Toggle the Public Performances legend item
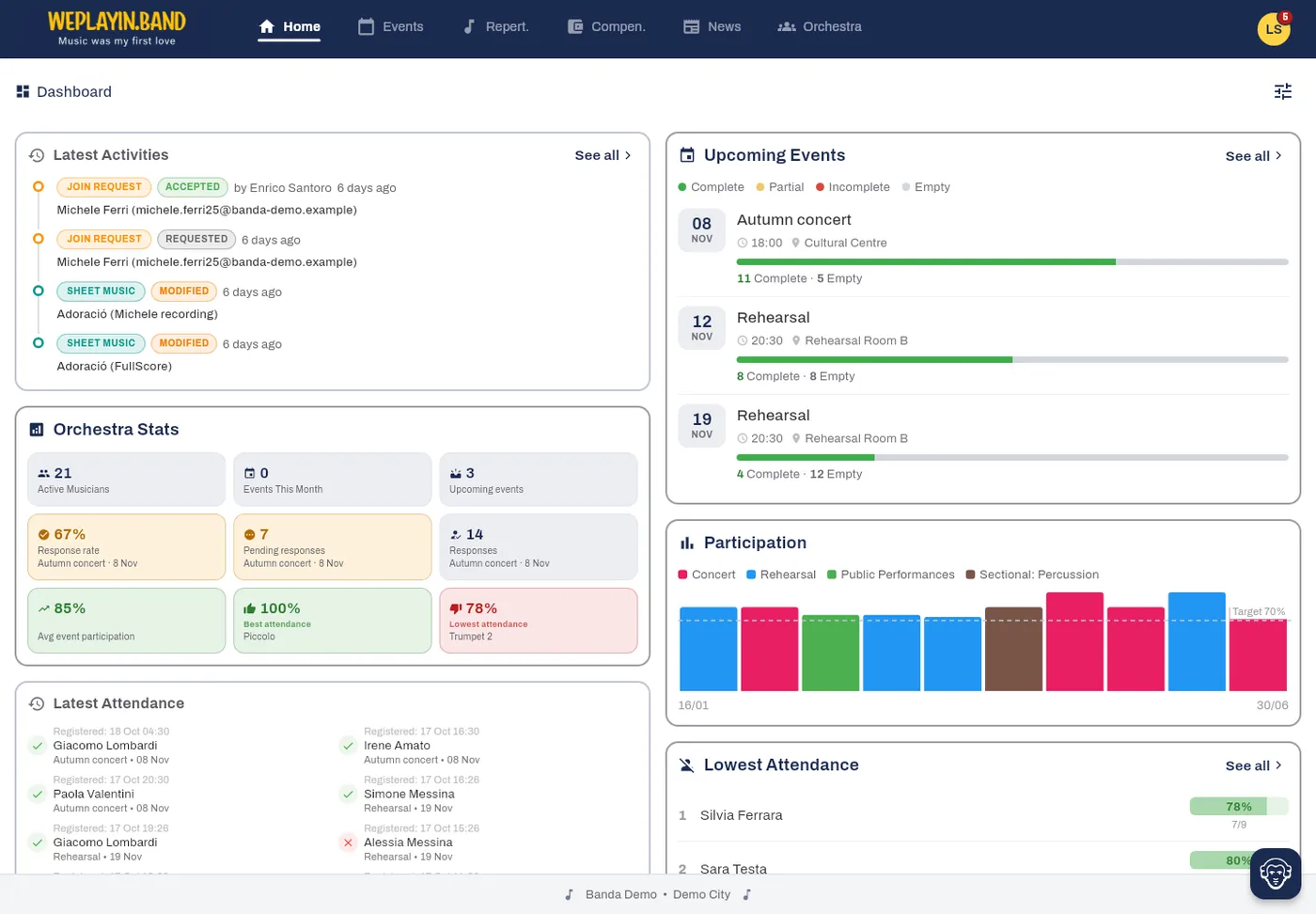 891,575
